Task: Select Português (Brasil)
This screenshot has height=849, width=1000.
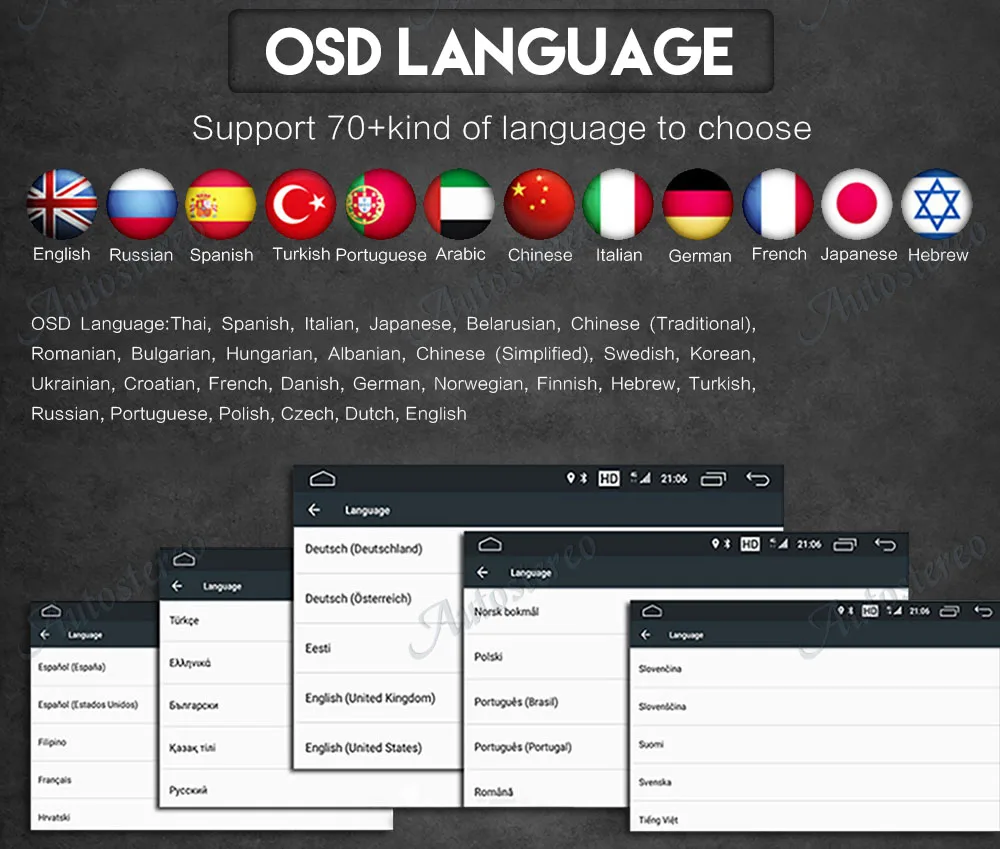Action: click(x=546, y=702)
